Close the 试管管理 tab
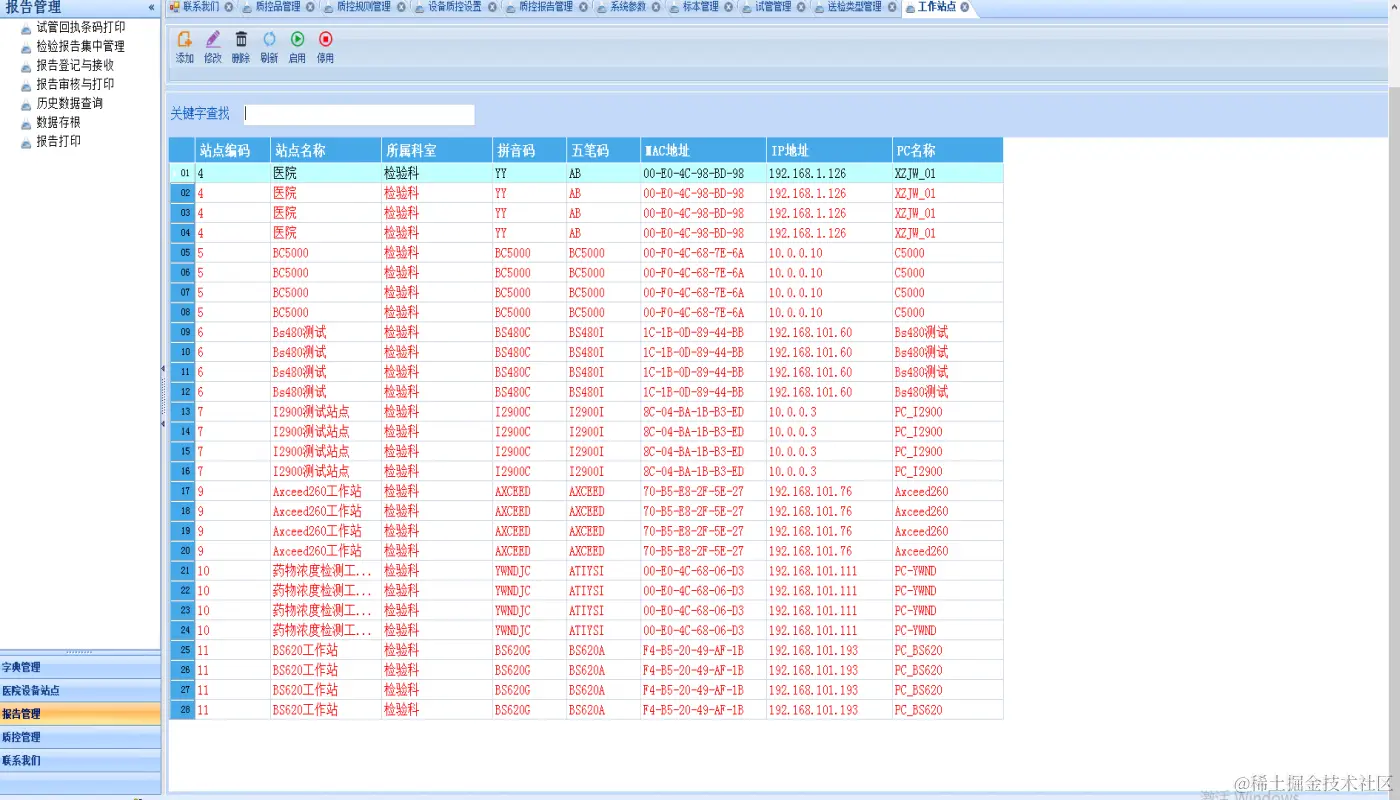 pyautogui.click(x=801, y=7)
